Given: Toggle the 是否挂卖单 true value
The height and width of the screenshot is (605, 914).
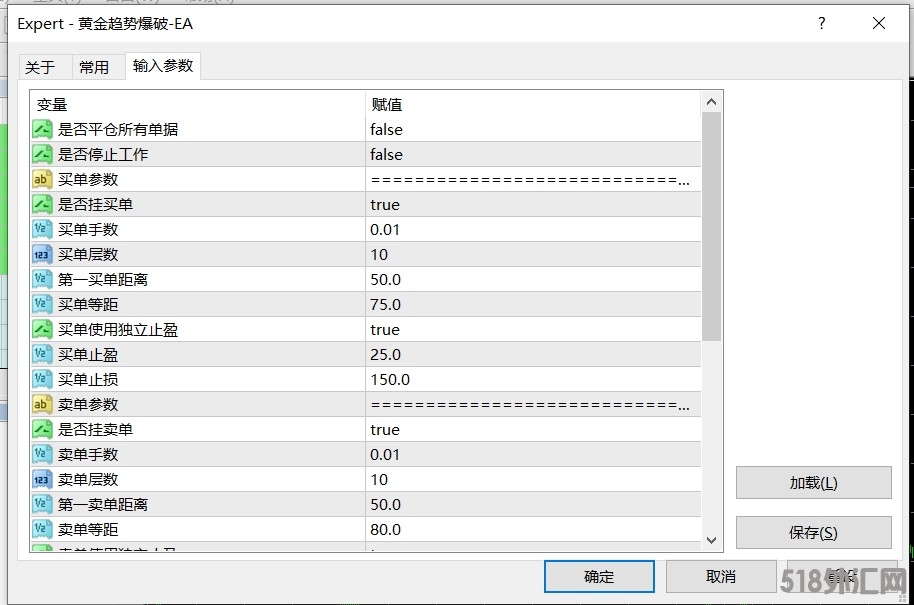Looking at the screenshot, I should [x=385, y=429].
